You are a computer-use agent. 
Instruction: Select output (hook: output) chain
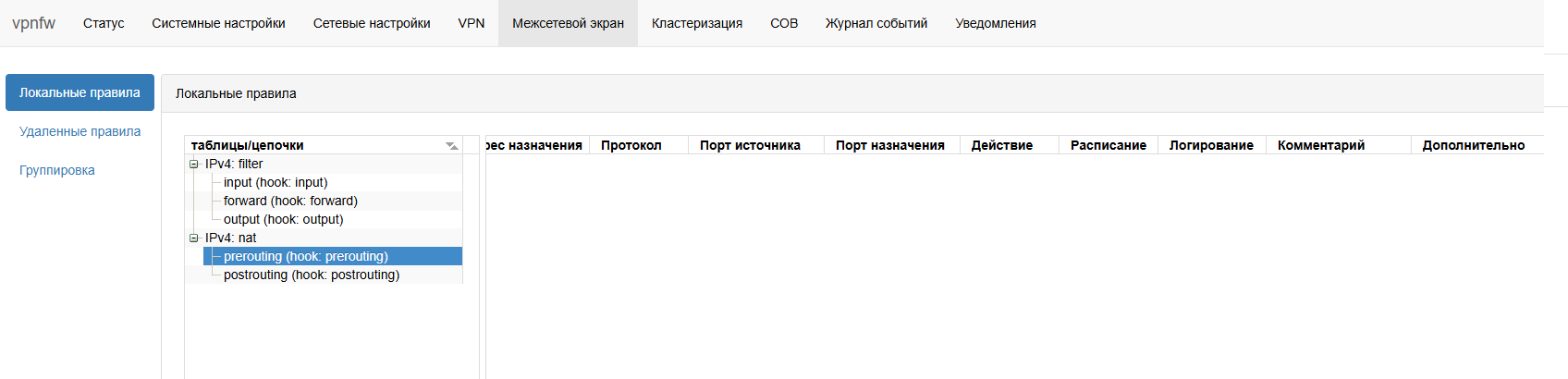pyautogui.click(x=283, y=220)
